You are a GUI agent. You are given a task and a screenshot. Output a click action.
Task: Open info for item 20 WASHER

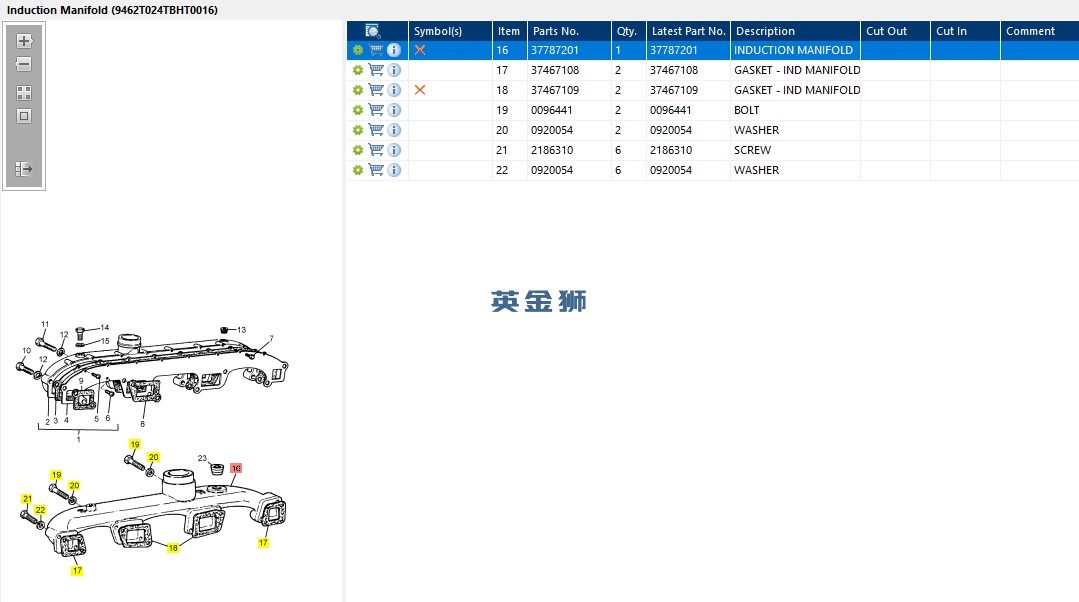point(394,130)
